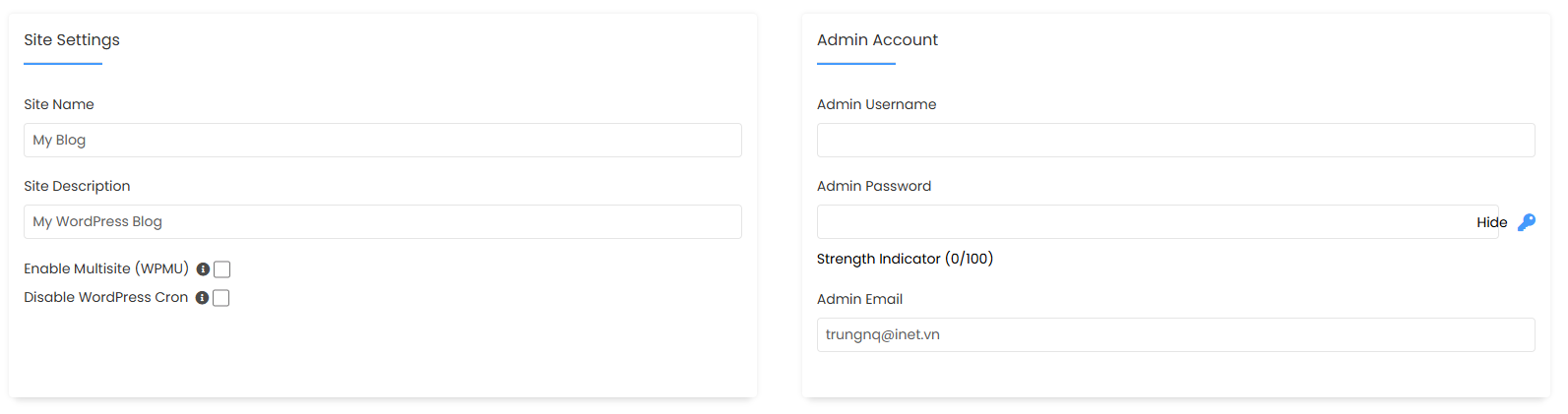Click the Strength Indicator (0/100) text

pos(905,259)
